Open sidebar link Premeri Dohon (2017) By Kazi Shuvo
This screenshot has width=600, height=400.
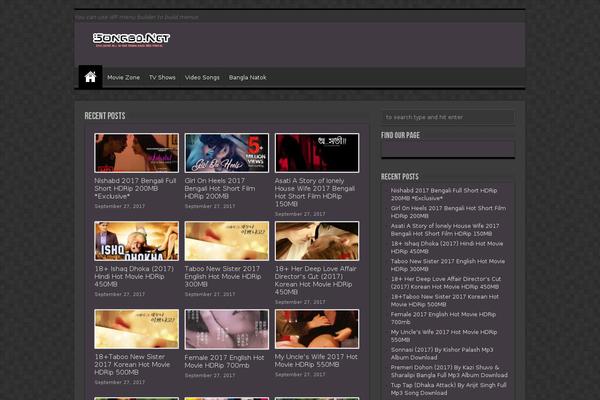[x=449, y=371]
